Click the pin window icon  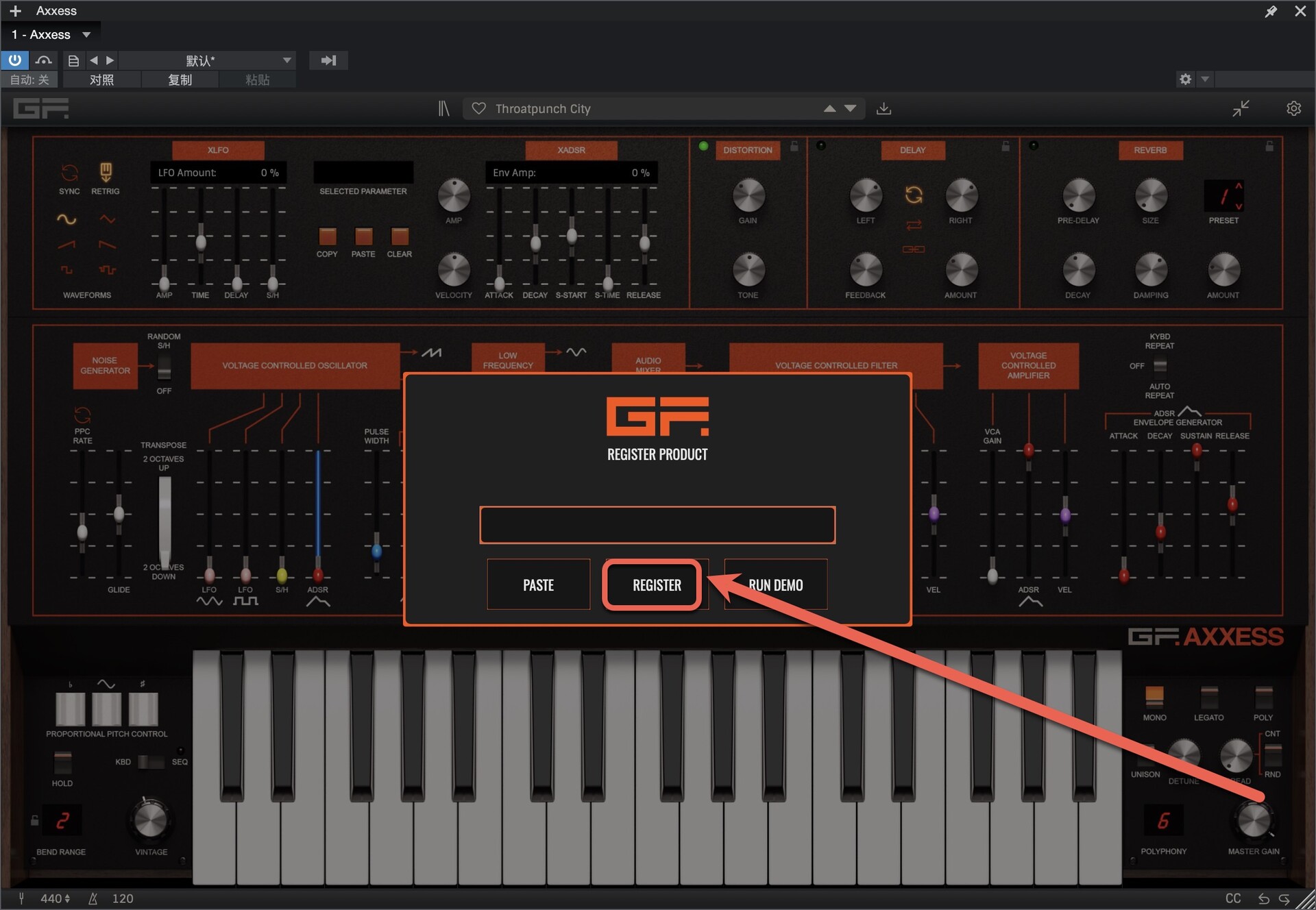tap(1271, 11)
